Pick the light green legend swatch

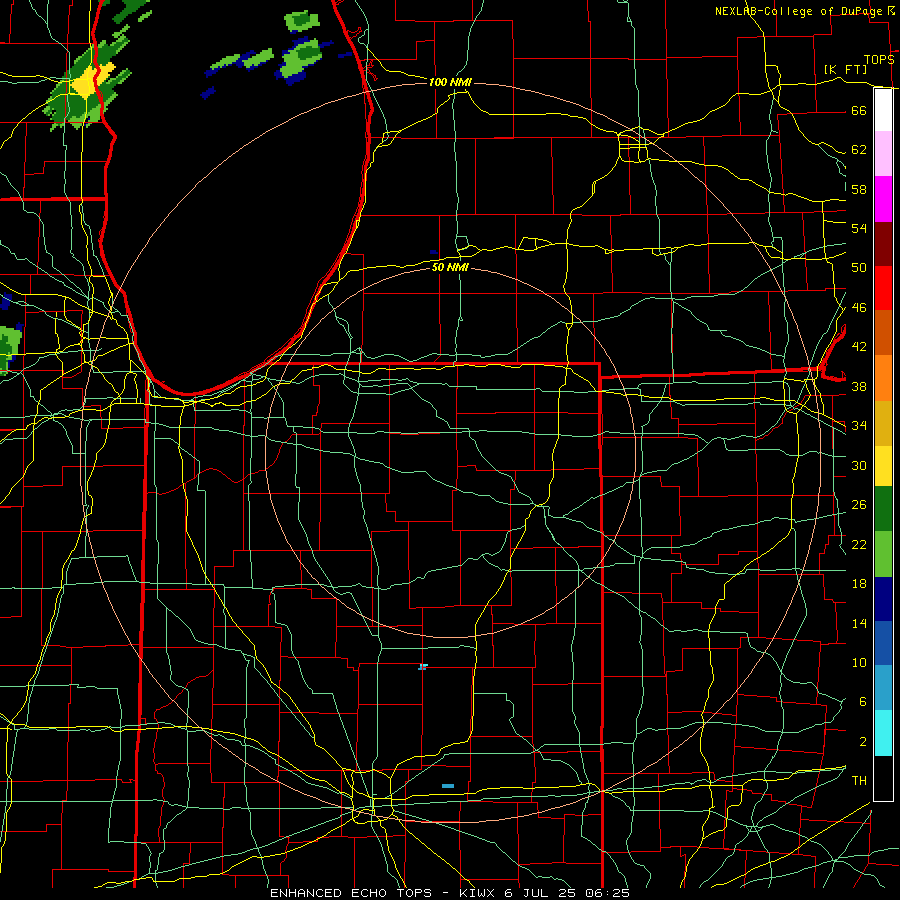(883, 554)
